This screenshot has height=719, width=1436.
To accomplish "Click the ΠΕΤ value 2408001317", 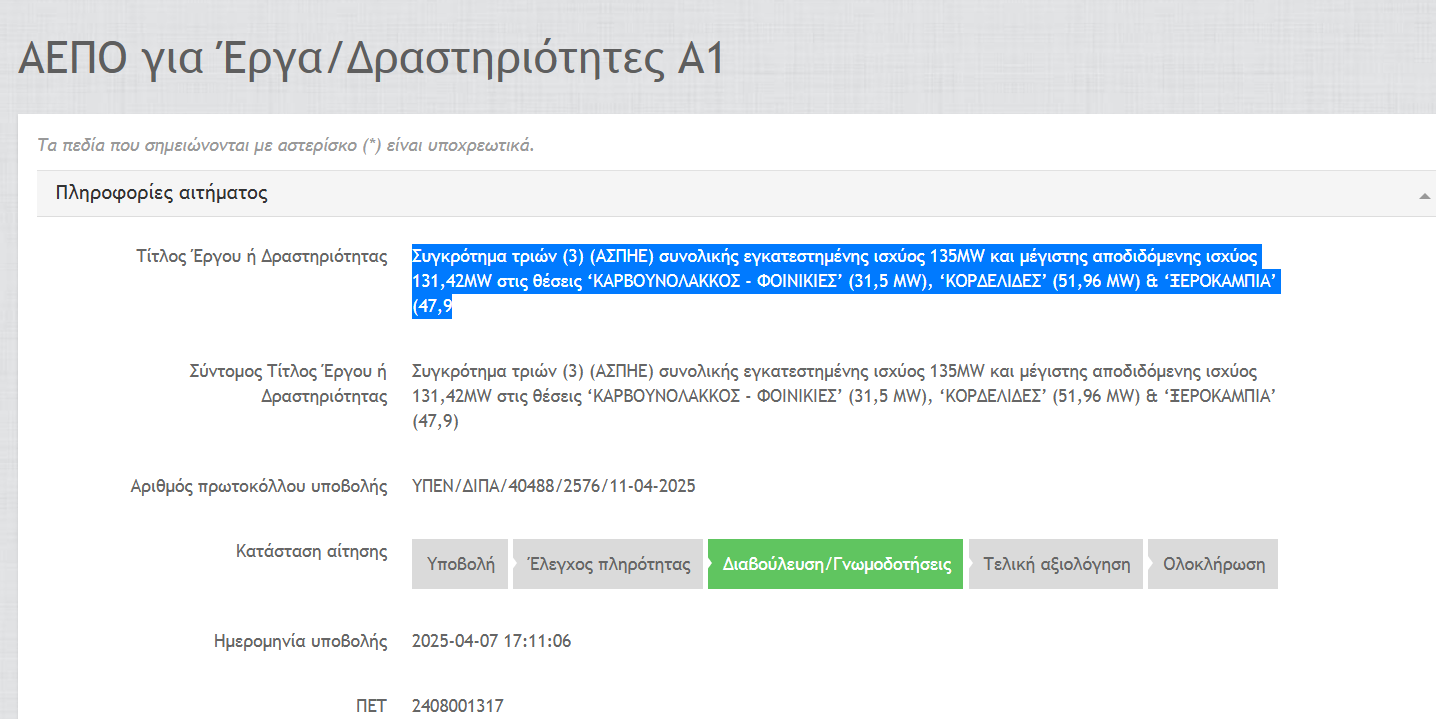I will (x=457, y=706).
